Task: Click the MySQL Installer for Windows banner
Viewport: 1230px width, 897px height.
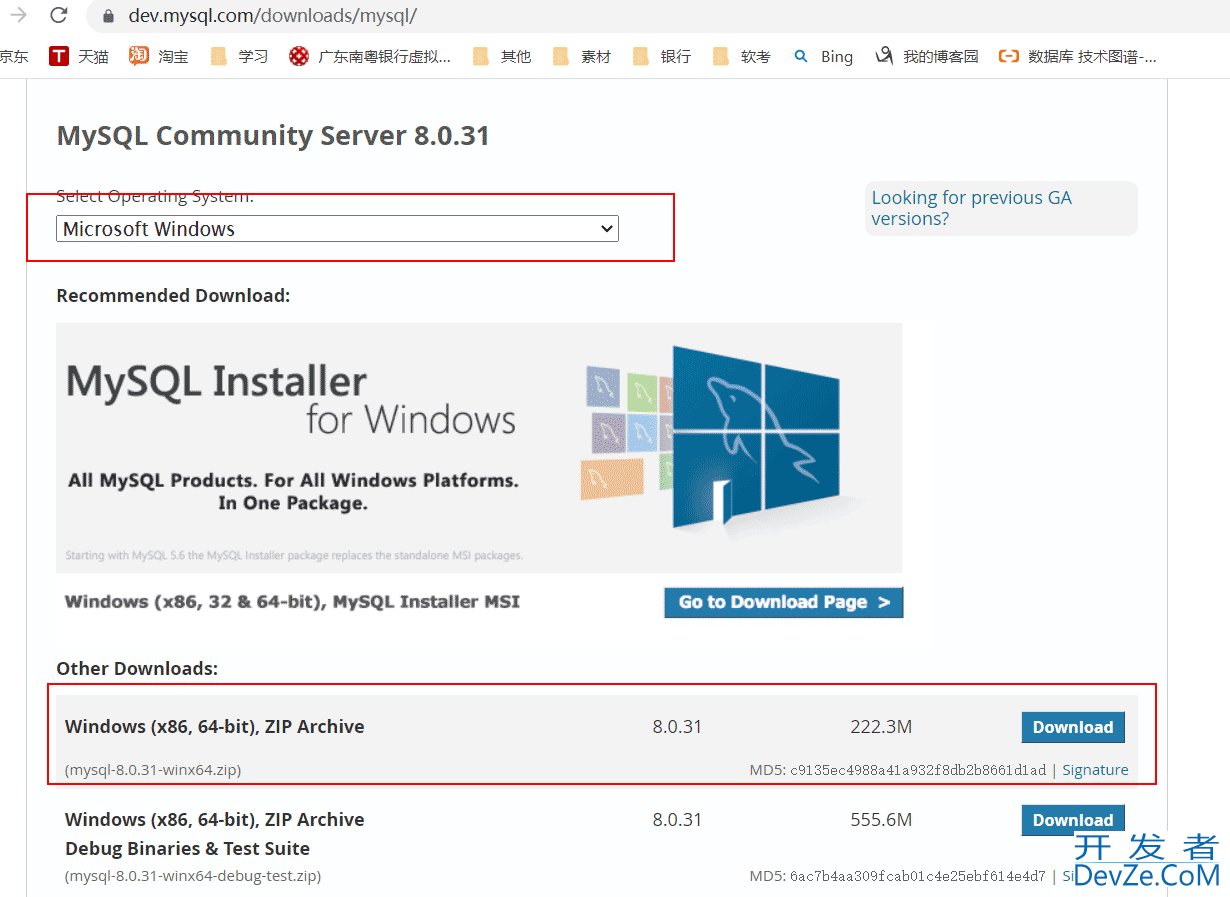Action: click(479, 447)
